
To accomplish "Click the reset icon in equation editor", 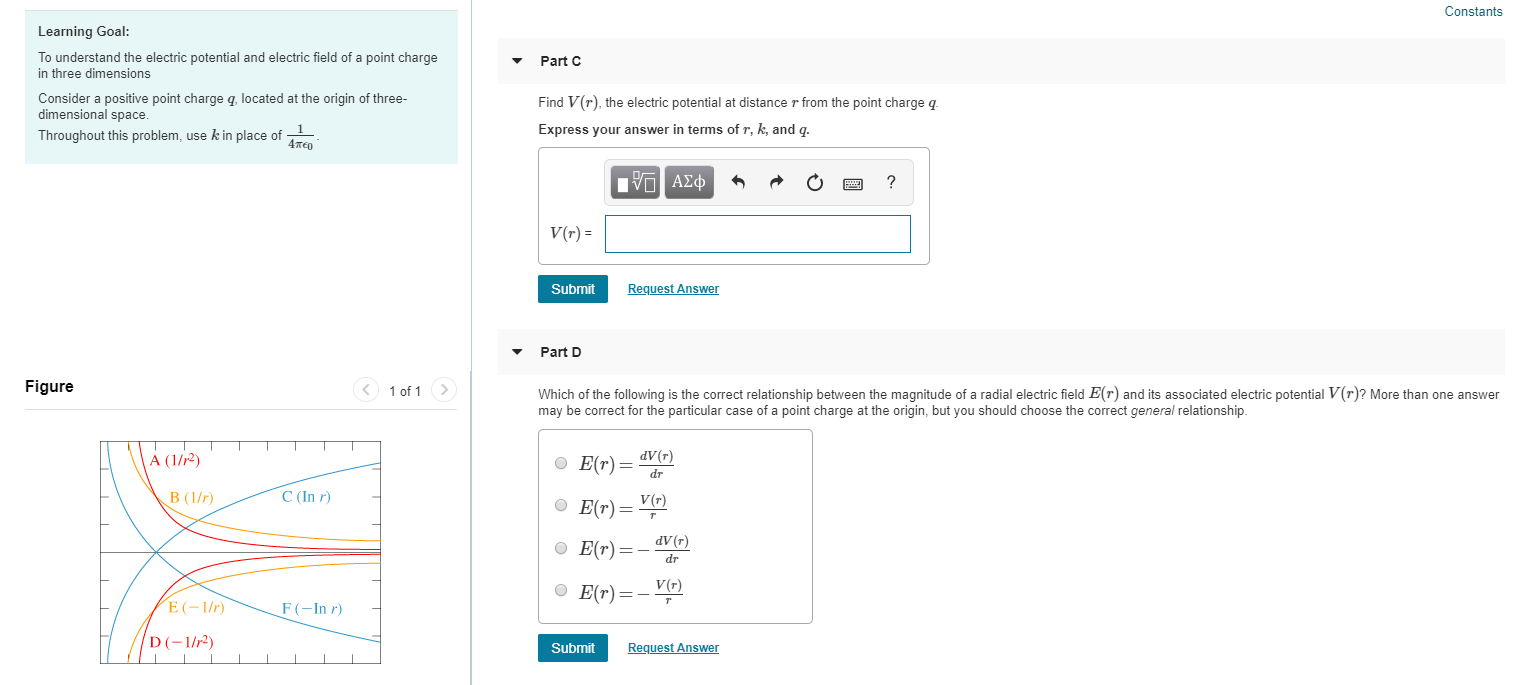I will [813, 182].
